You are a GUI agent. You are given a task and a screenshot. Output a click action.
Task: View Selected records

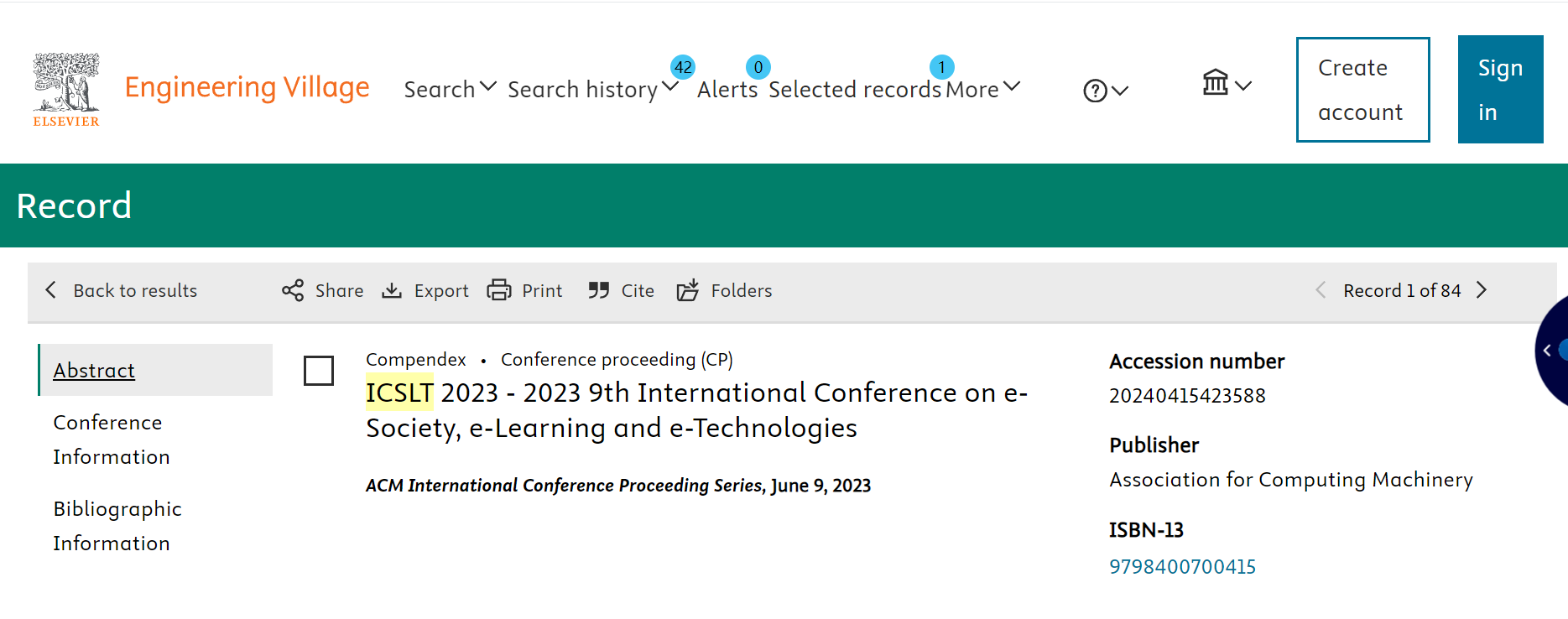pyautogui.click(x=855, y=89)
